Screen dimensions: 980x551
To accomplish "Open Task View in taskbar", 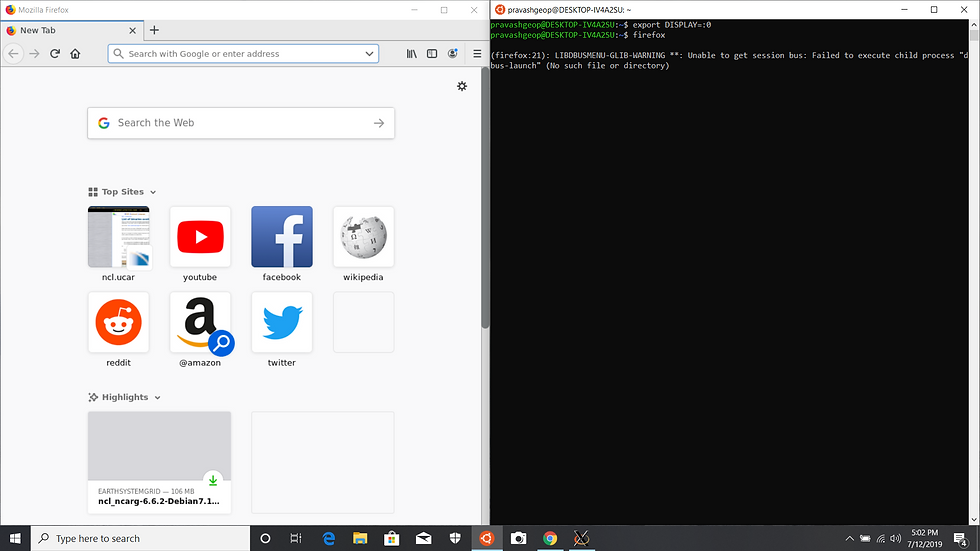I will tap(296, 539).
